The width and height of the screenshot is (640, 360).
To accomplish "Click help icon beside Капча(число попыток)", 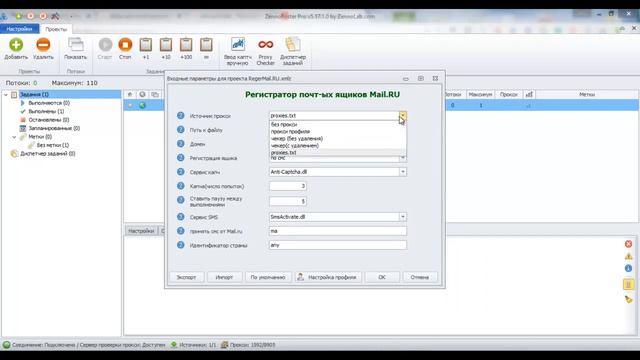I will click(x=181, y=186).
